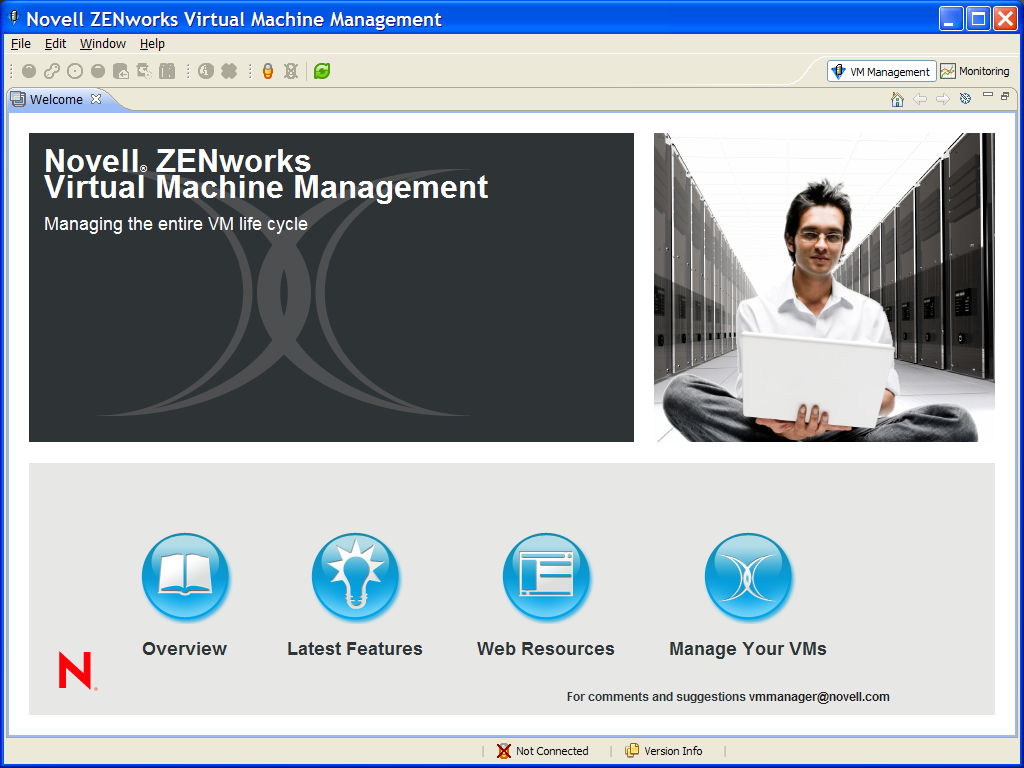Select the Welcome tab

point(55,99)
